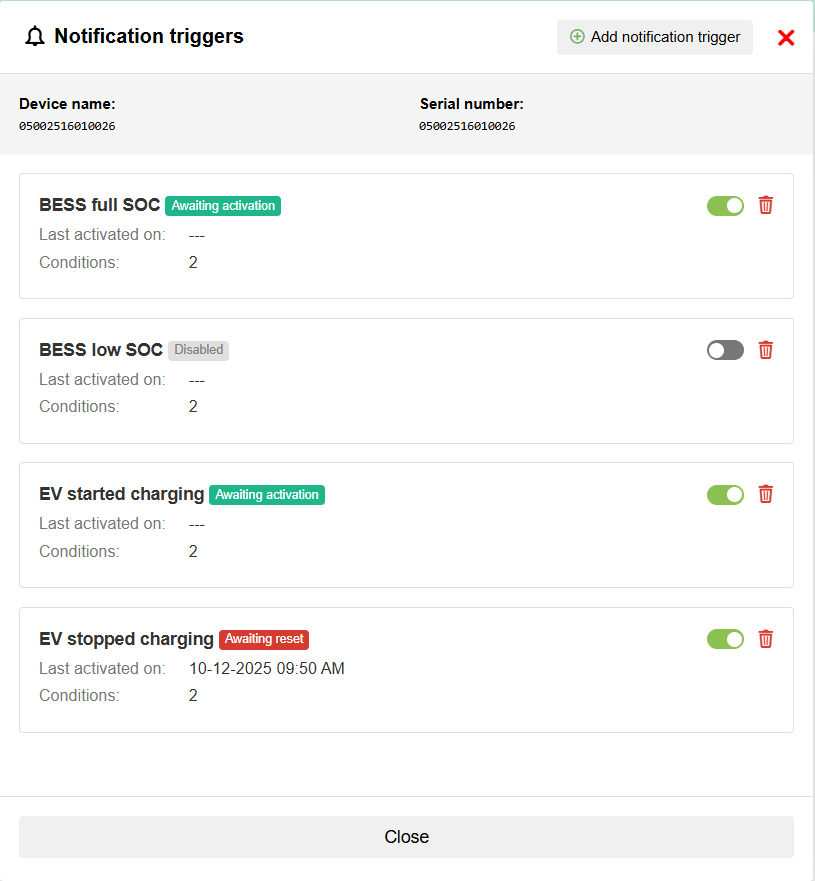Turn off EV stopped charging toggle
Screen dimensions: 815x881
[725, 639]
